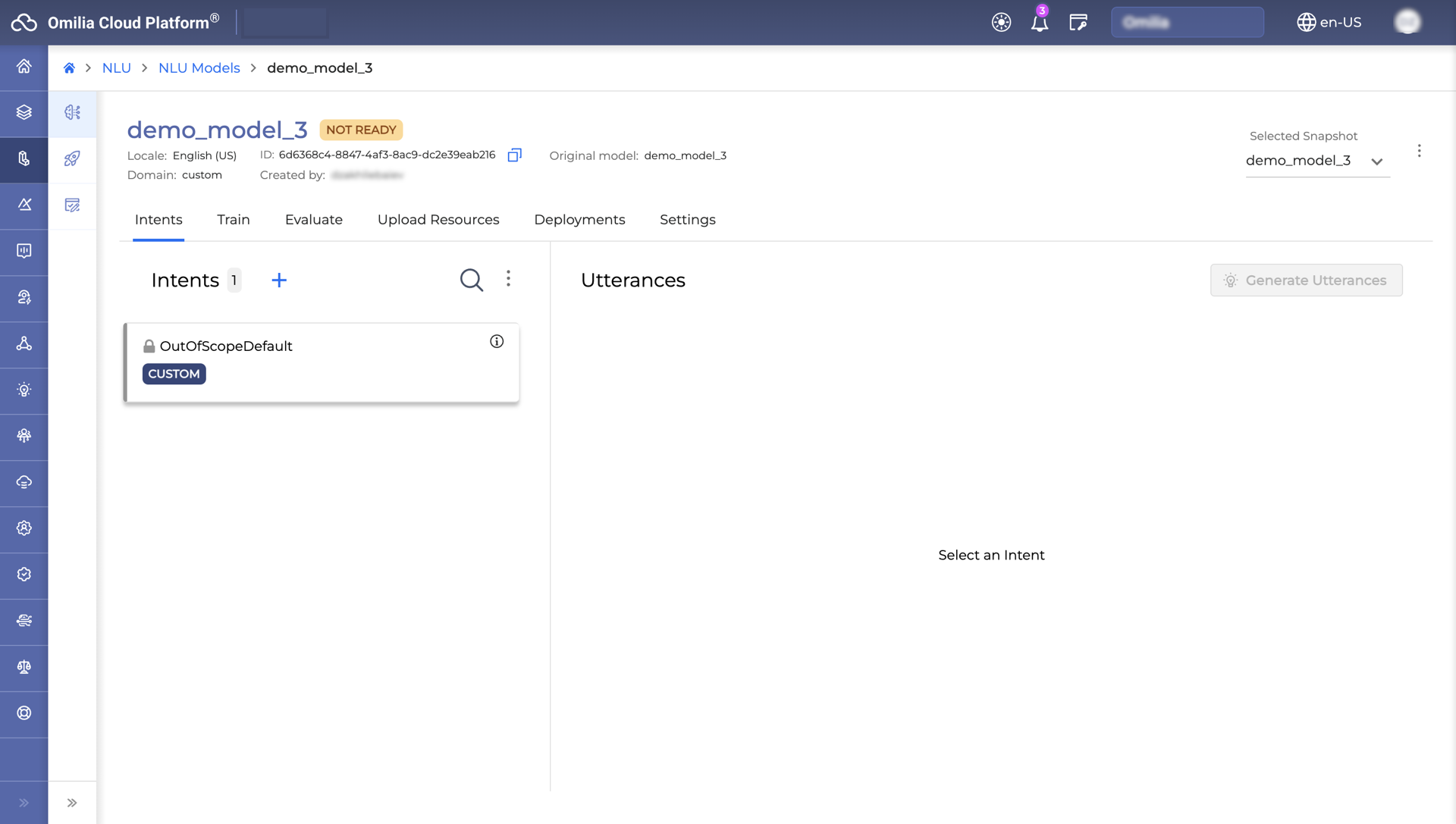Screen dimensions: 1456x824
Task: Open the brain NLU models sidebar icon
Action: (x=72, y=113)
